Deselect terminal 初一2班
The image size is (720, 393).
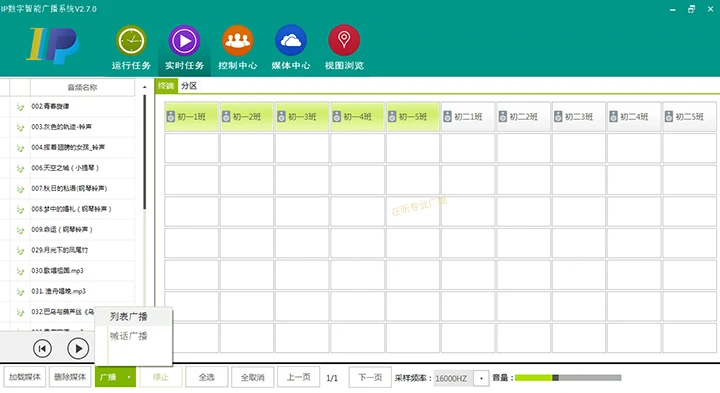[247, 117]
